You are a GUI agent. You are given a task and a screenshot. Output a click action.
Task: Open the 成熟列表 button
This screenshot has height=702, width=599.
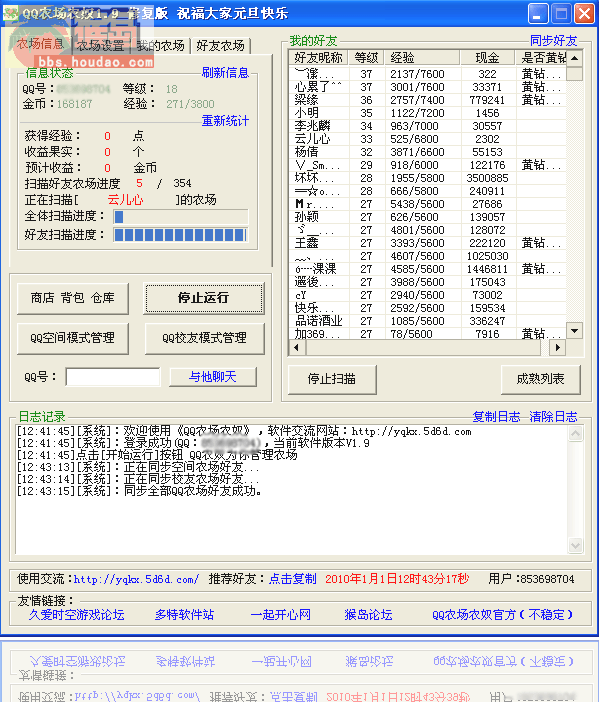coord(540,379)
